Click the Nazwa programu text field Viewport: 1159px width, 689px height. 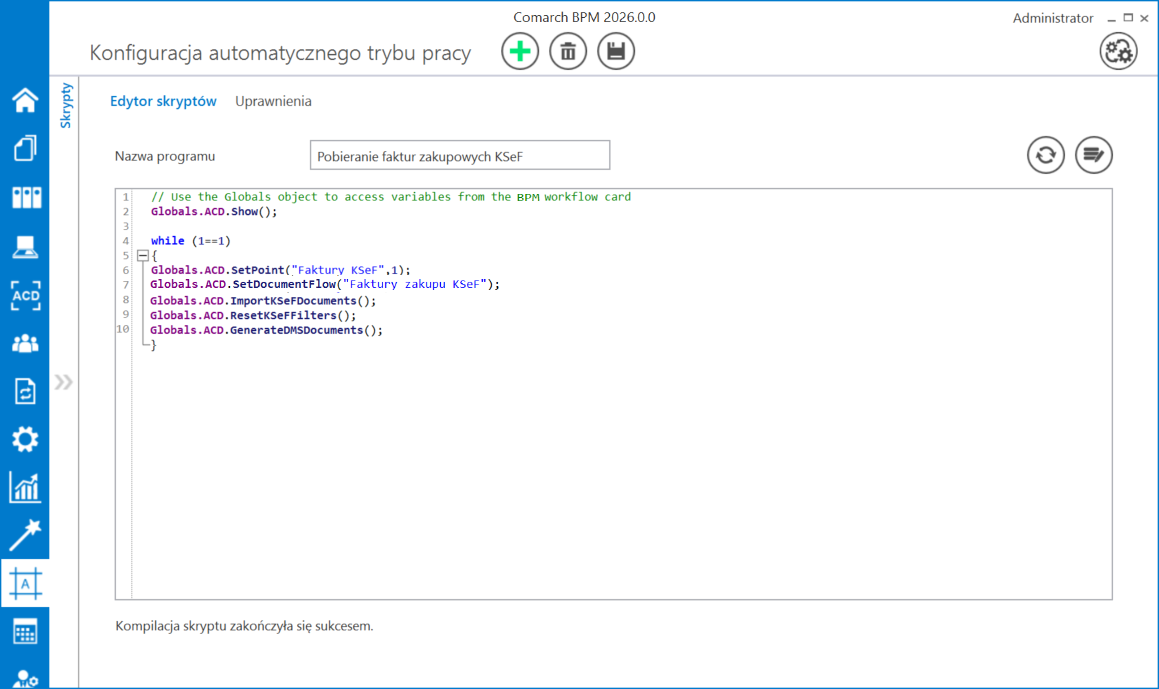coord(459,156)
